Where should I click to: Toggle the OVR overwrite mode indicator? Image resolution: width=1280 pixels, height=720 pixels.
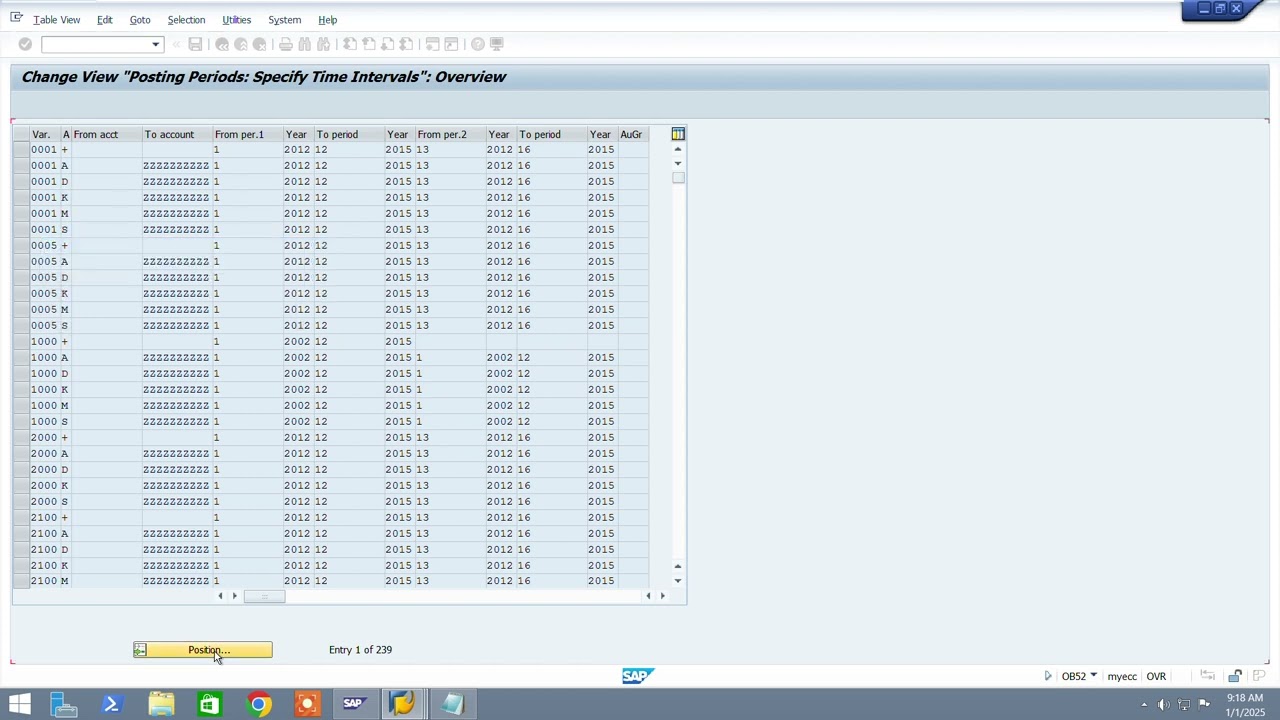(1156, 676)
